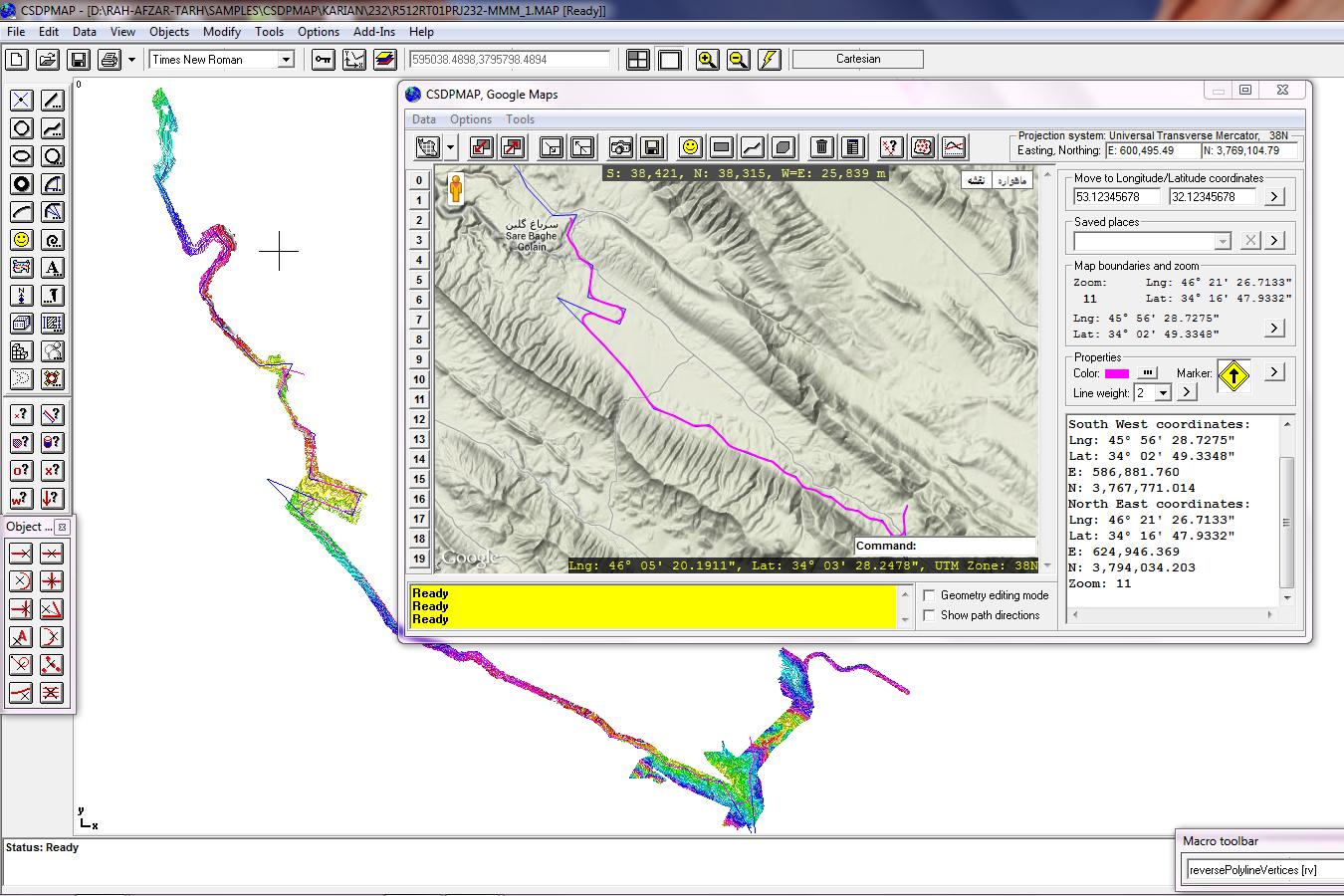Open the Google Maps window Data menu
Viewport: 1344px width, 896px height.
(424, 119)
